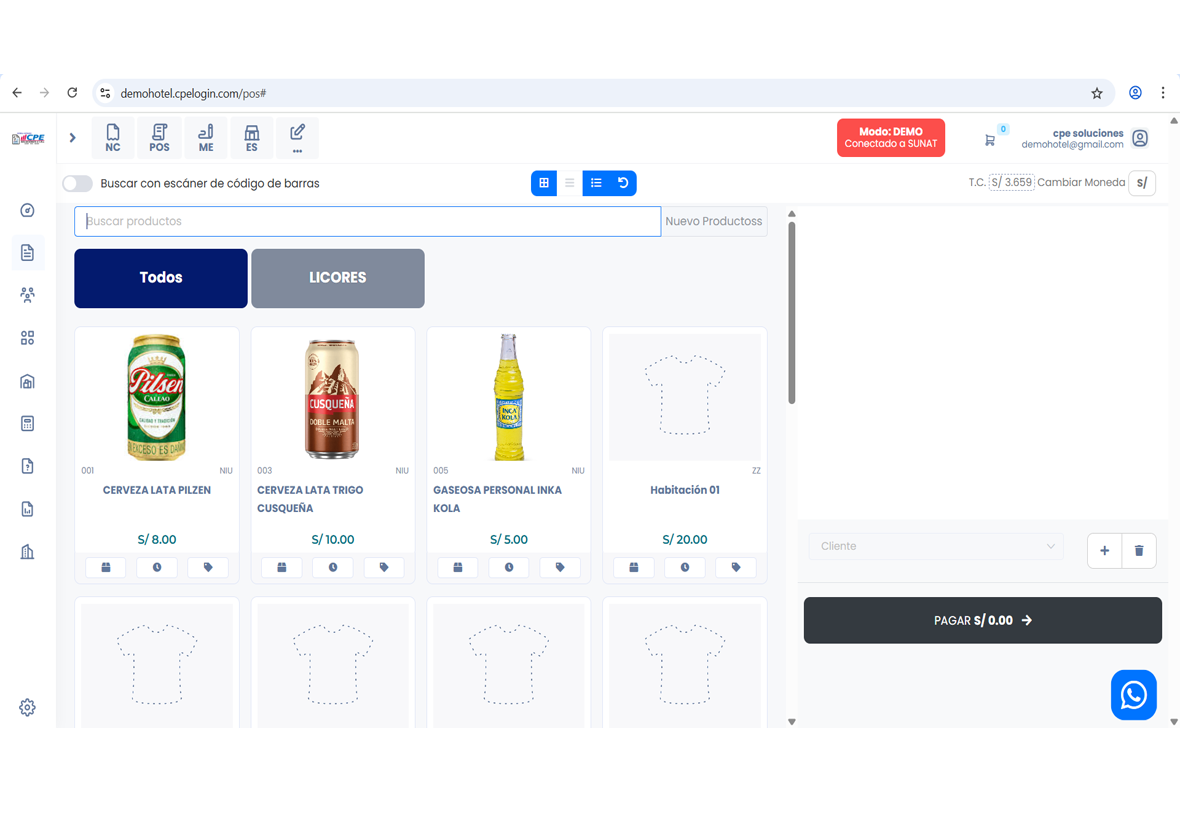Open clock icon under Cusqueña product
This screenshot has width=1180, height=834.
tap(333, 567)
